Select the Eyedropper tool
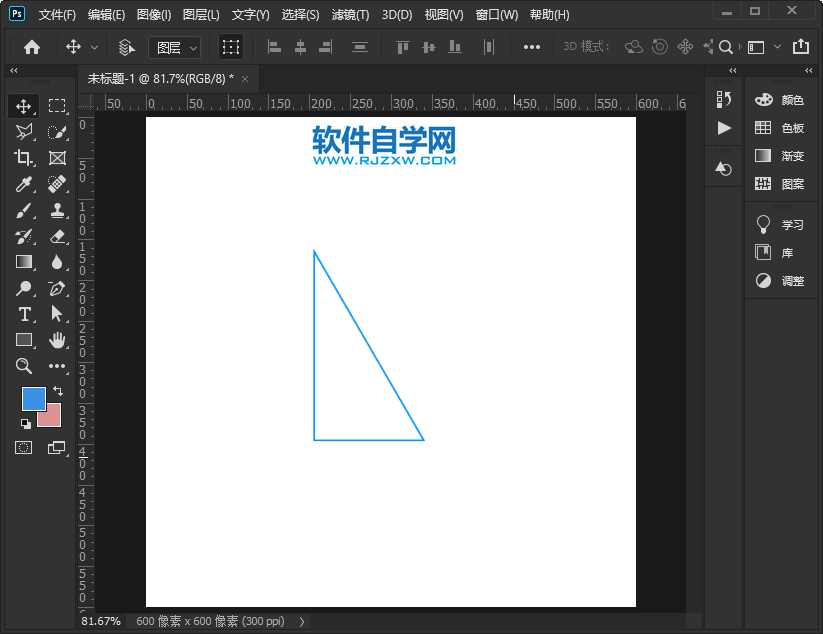 [x=24, y=184]
